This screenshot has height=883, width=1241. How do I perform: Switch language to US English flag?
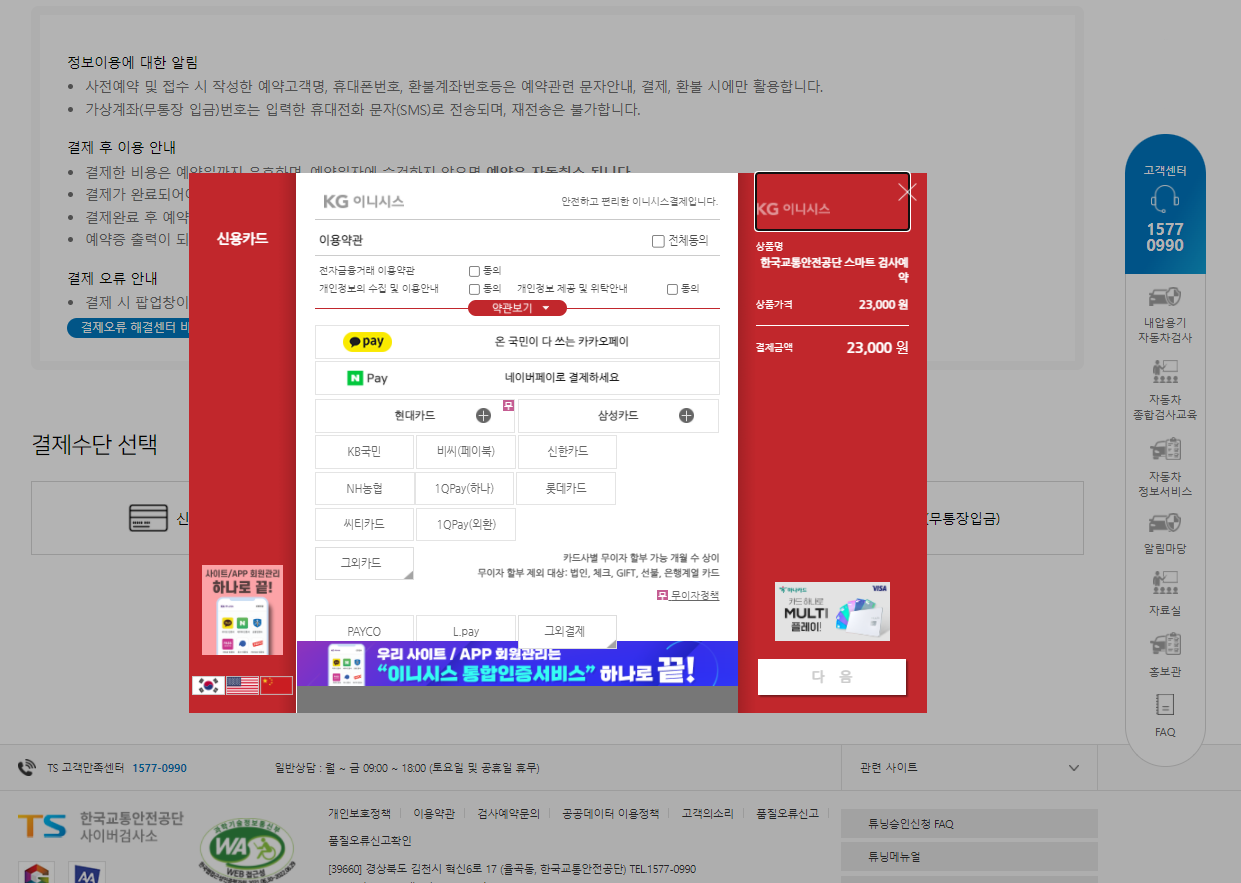[242, 685]
